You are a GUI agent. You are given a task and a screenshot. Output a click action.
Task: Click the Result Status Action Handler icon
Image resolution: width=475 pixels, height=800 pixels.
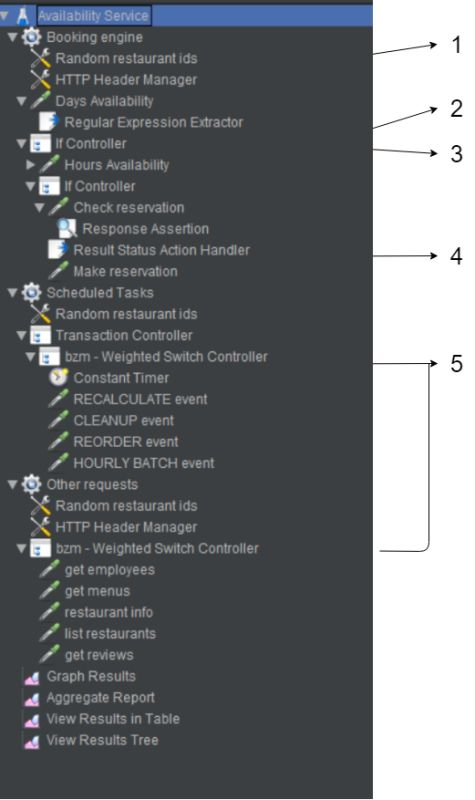tap(59, 251)
